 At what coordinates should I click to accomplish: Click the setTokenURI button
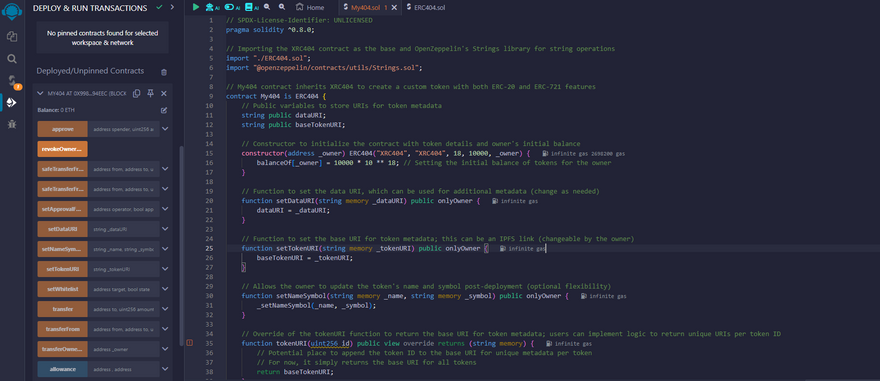[x=62, y=269]
